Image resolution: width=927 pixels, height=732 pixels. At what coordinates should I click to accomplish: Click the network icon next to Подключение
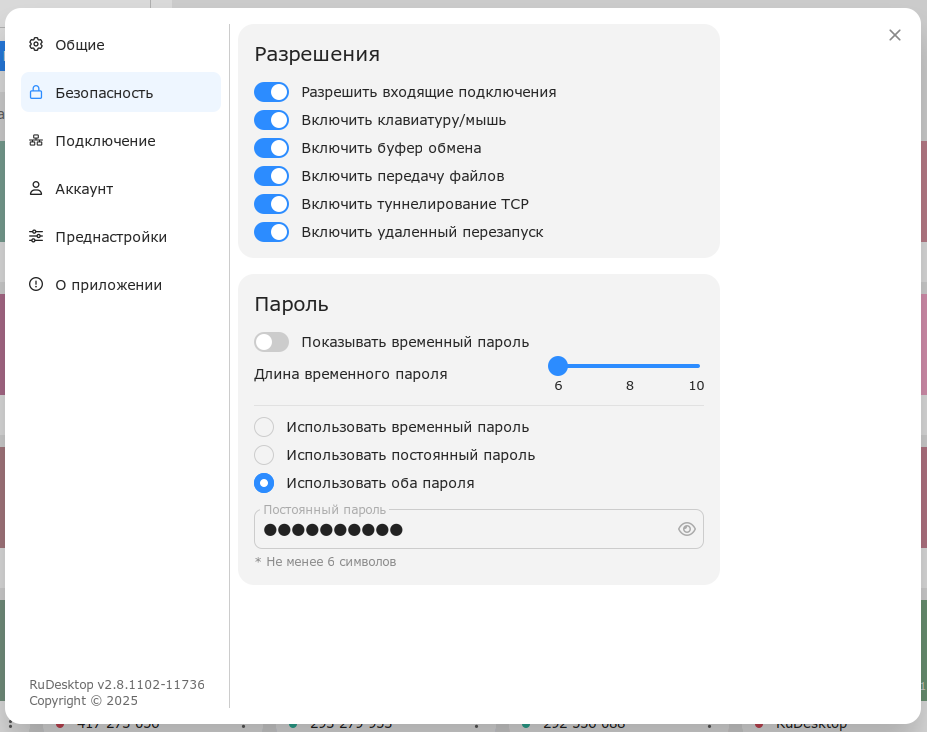click(x=37, y=140)
